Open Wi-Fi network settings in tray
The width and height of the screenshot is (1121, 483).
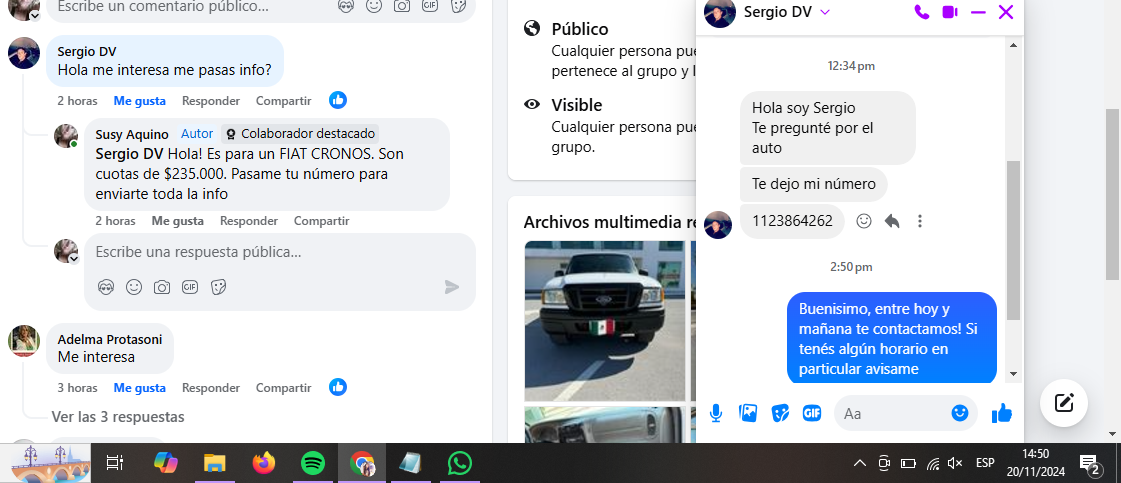(932, 464)
